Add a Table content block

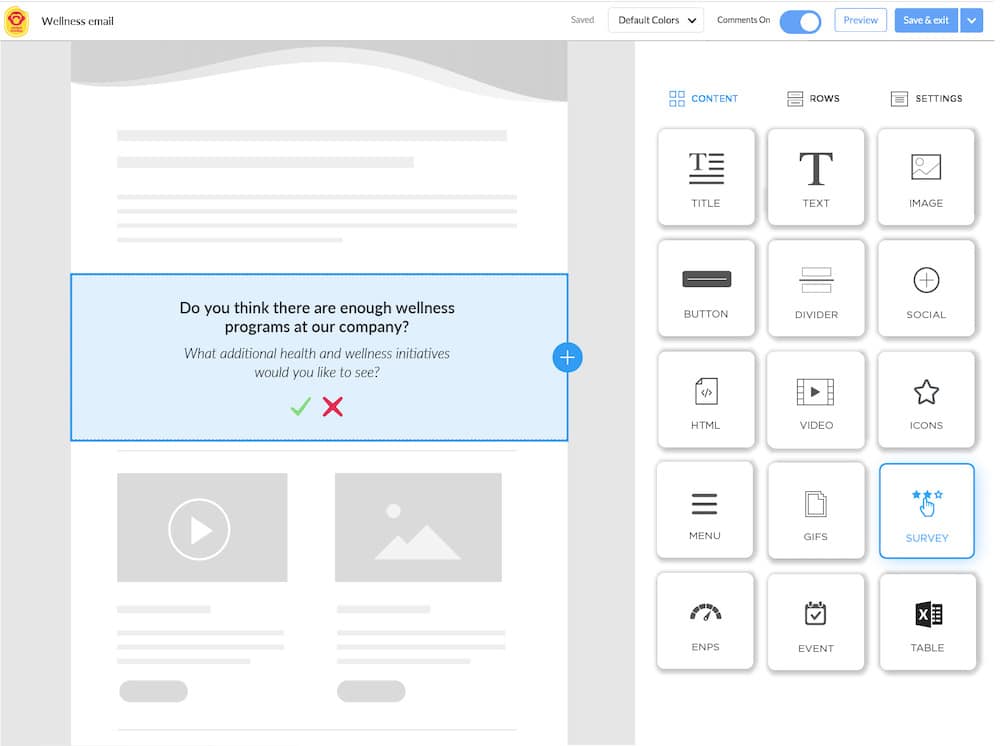tap(927, 622)
